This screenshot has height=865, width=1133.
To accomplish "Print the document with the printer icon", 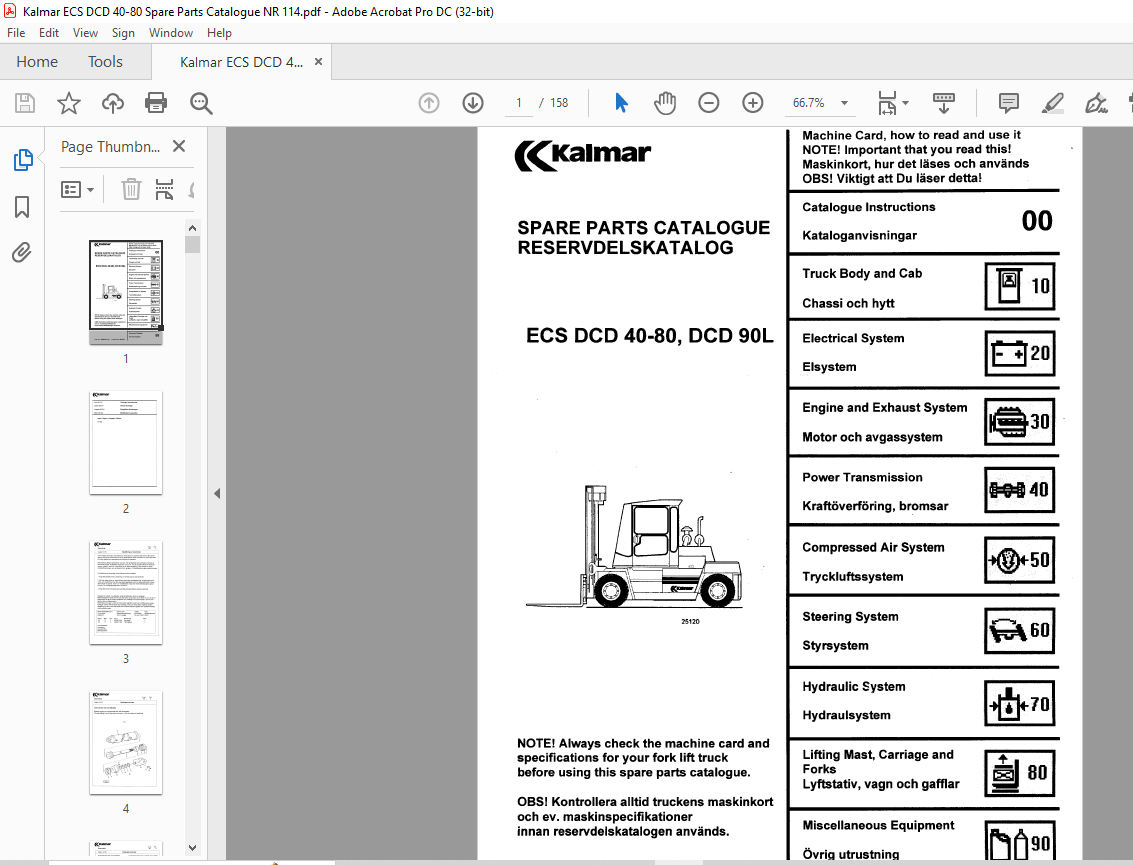I will click(156, 103).
